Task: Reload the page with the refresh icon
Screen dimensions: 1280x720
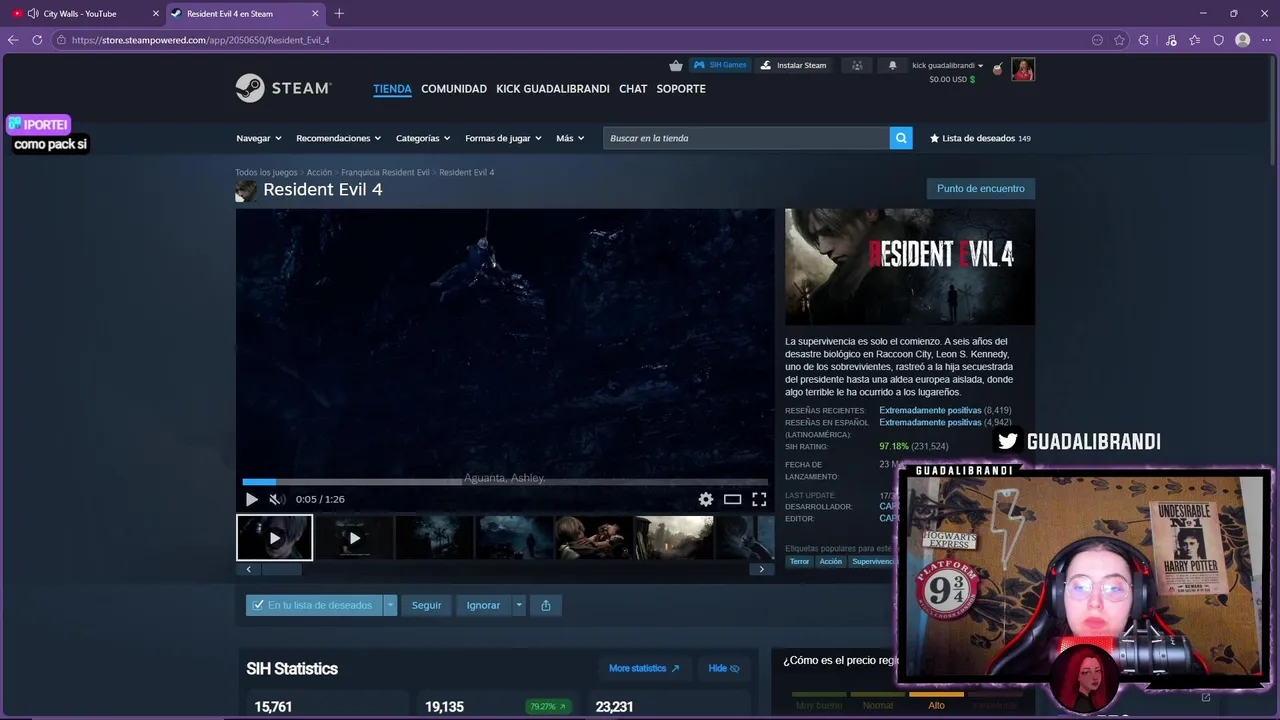Action: tap(37, 40)
